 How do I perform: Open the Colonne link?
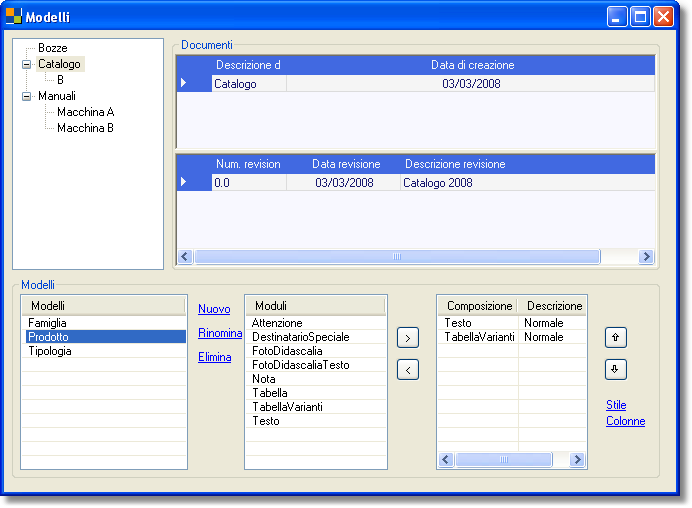click(625, 421)
